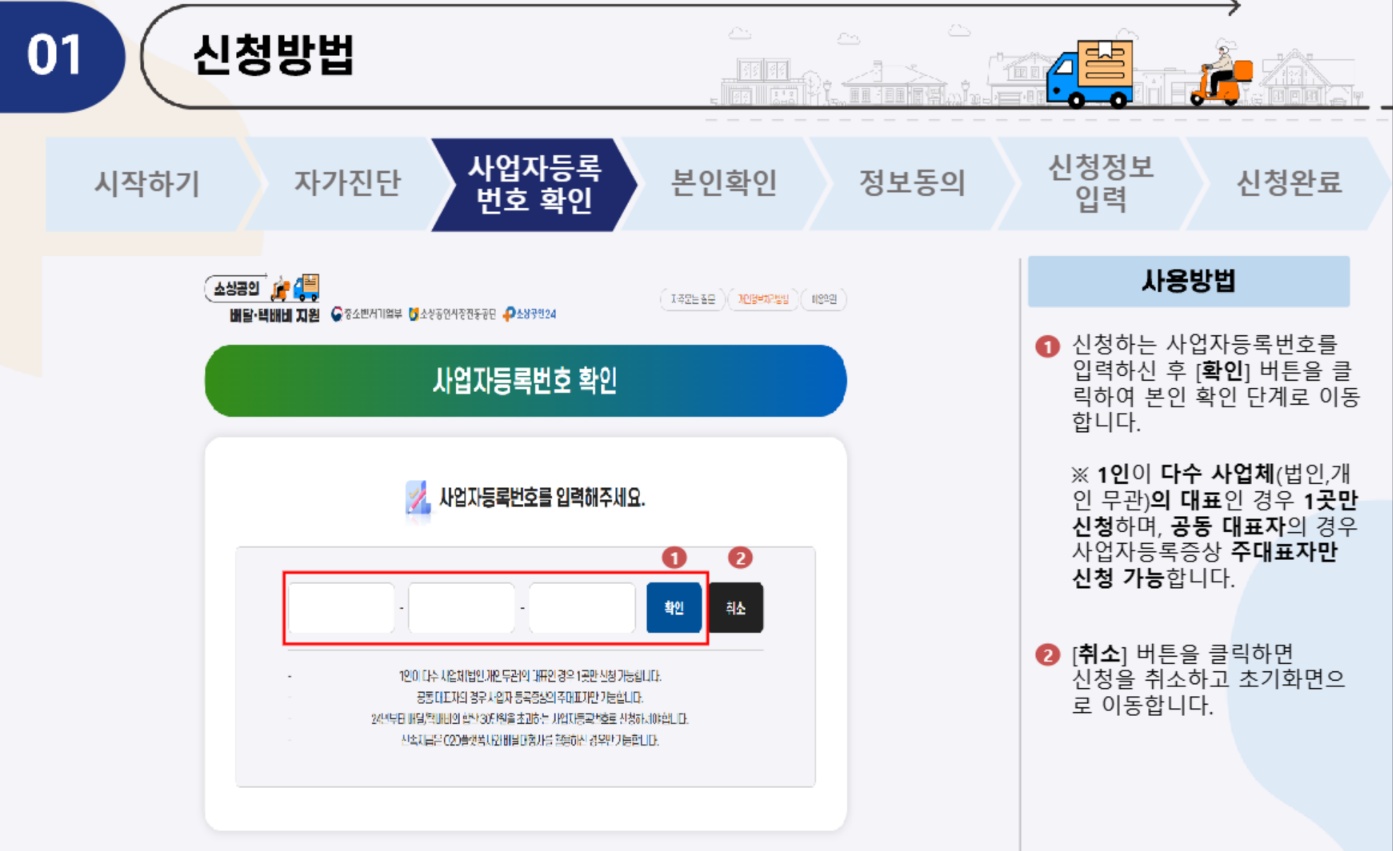Open the 소상공인24 logo link

tap(530, 314)
